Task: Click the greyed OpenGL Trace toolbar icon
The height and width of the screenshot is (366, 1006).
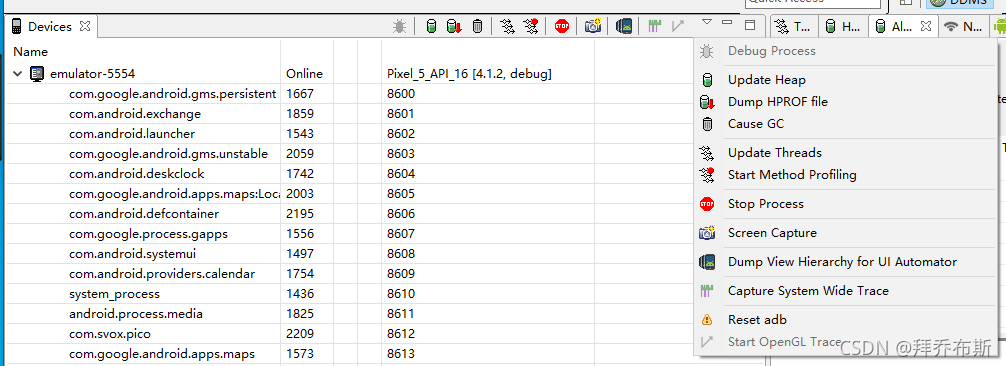Action: [678, 26]
